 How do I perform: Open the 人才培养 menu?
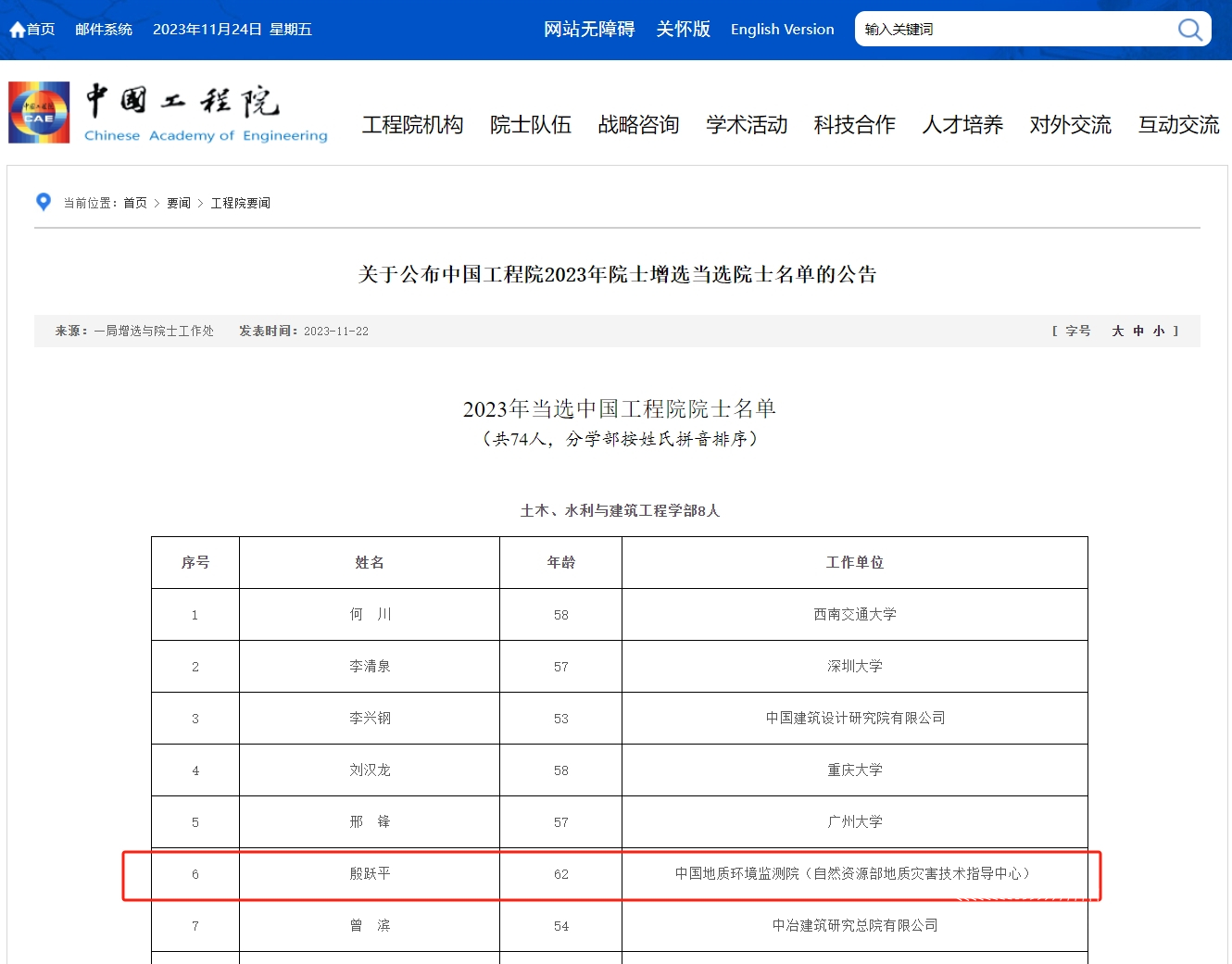pyautogui.click(x=962, y=125)
